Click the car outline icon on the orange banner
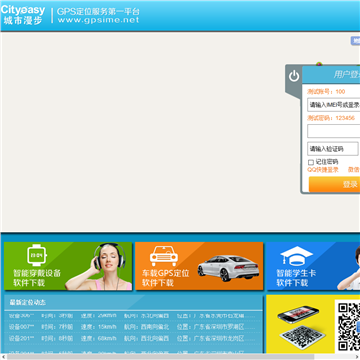This screenshot has height=360, width=360. 164,256
